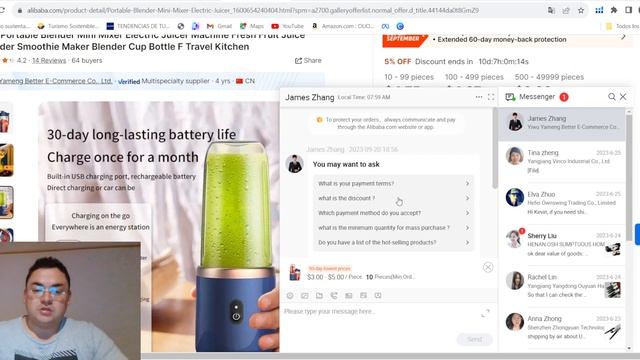640x360 pixels.
Task: Expand the message input area
Action: [485, 313]
